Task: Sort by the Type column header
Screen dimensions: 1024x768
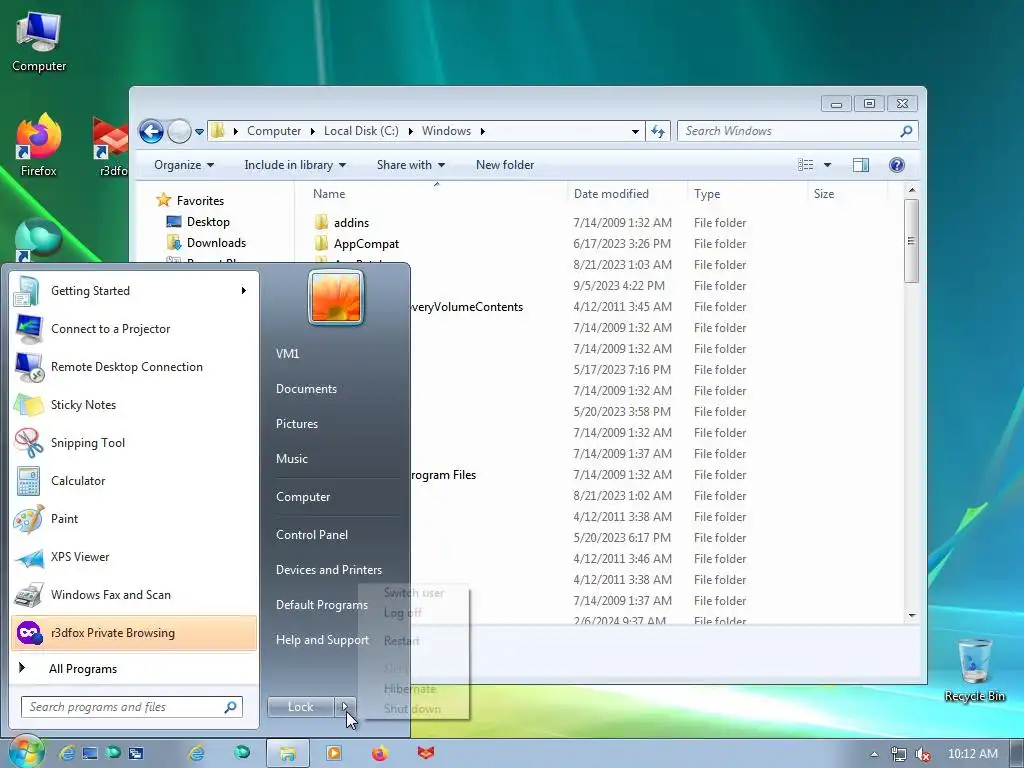Action: 748,194
